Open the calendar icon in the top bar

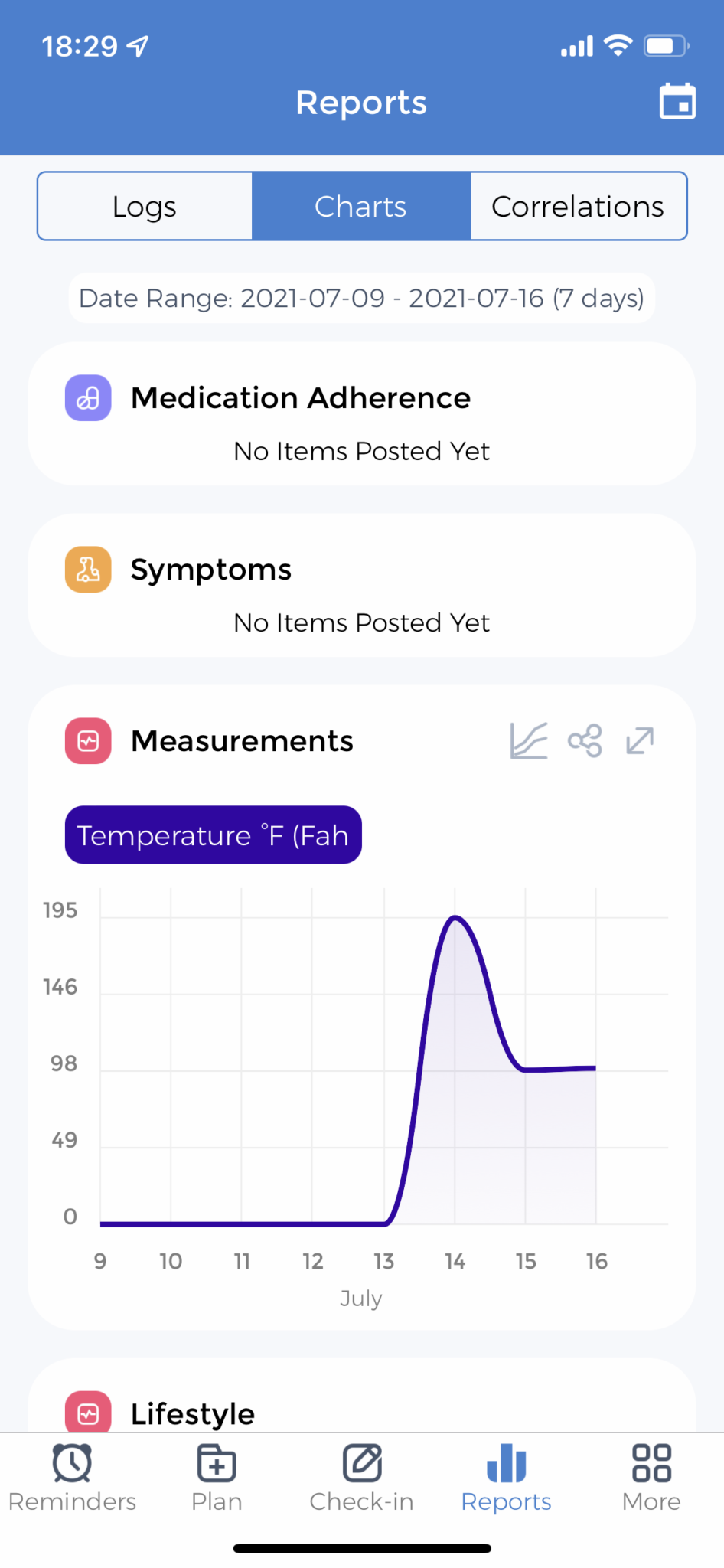coord(677,102)
